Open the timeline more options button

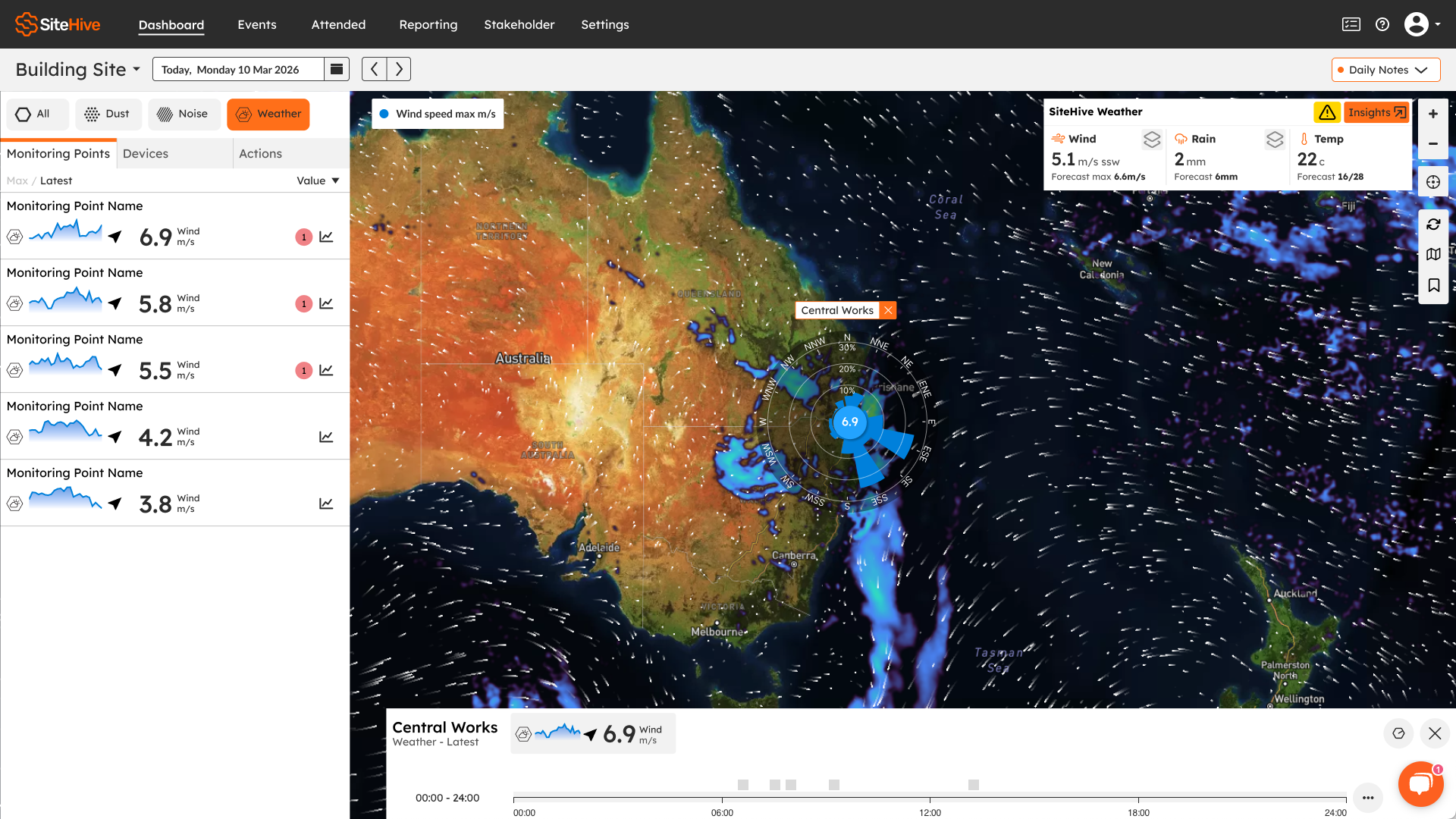(x=1368, y=797)
